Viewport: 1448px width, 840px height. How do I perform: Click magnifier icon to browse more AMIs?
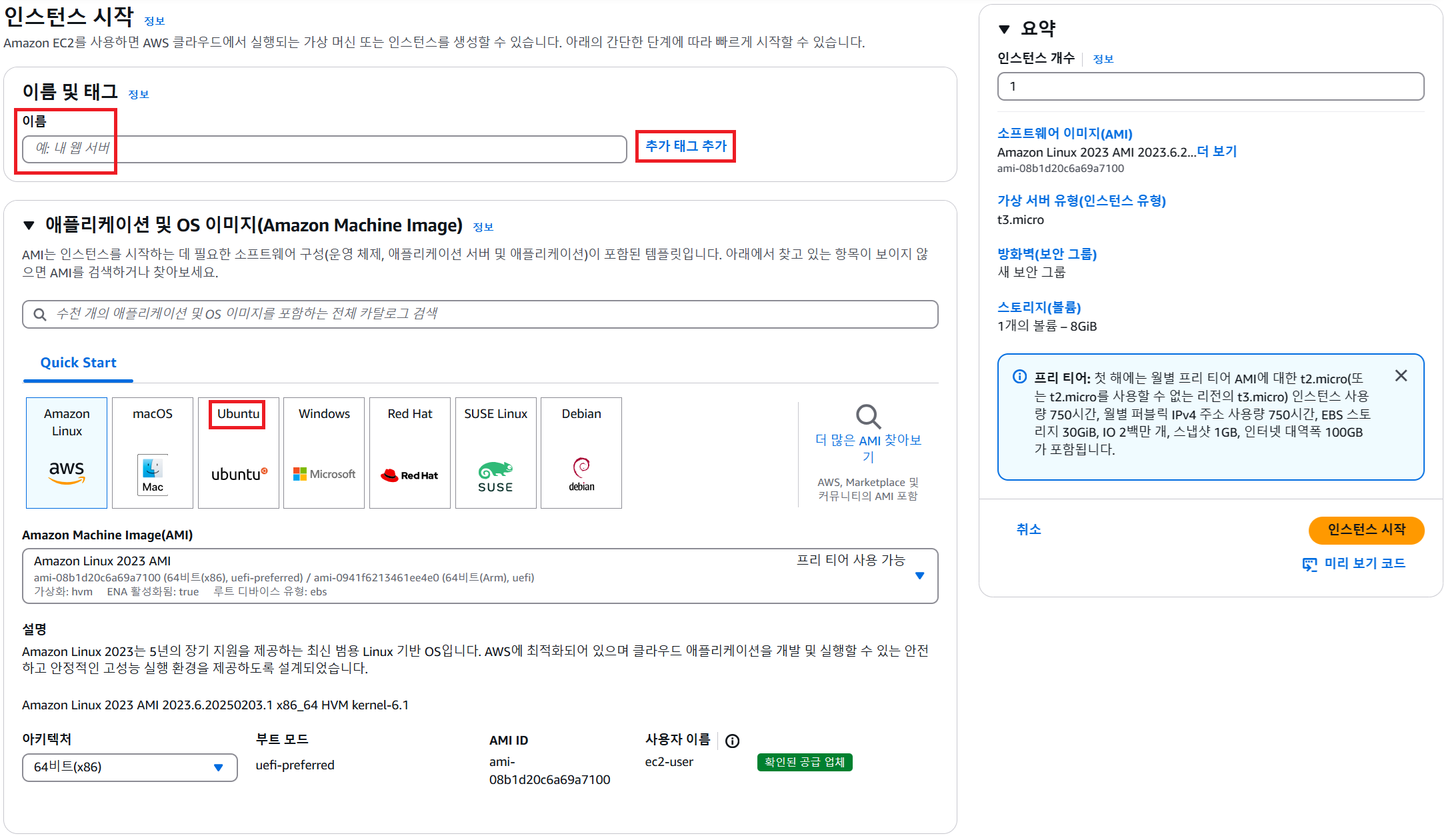click(868, 417)
